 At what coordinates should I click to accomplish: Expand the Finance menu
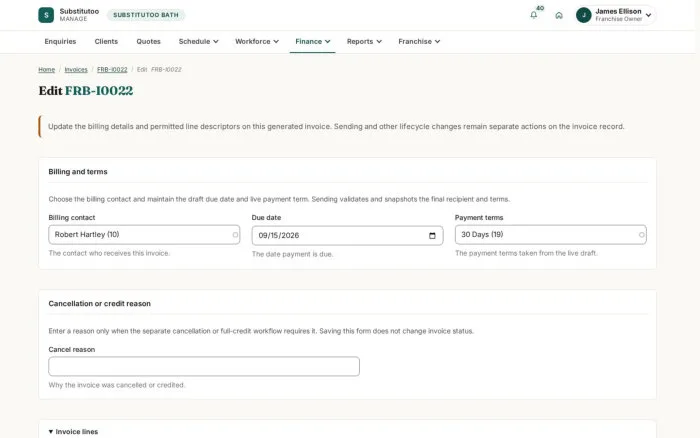[312, 42]
